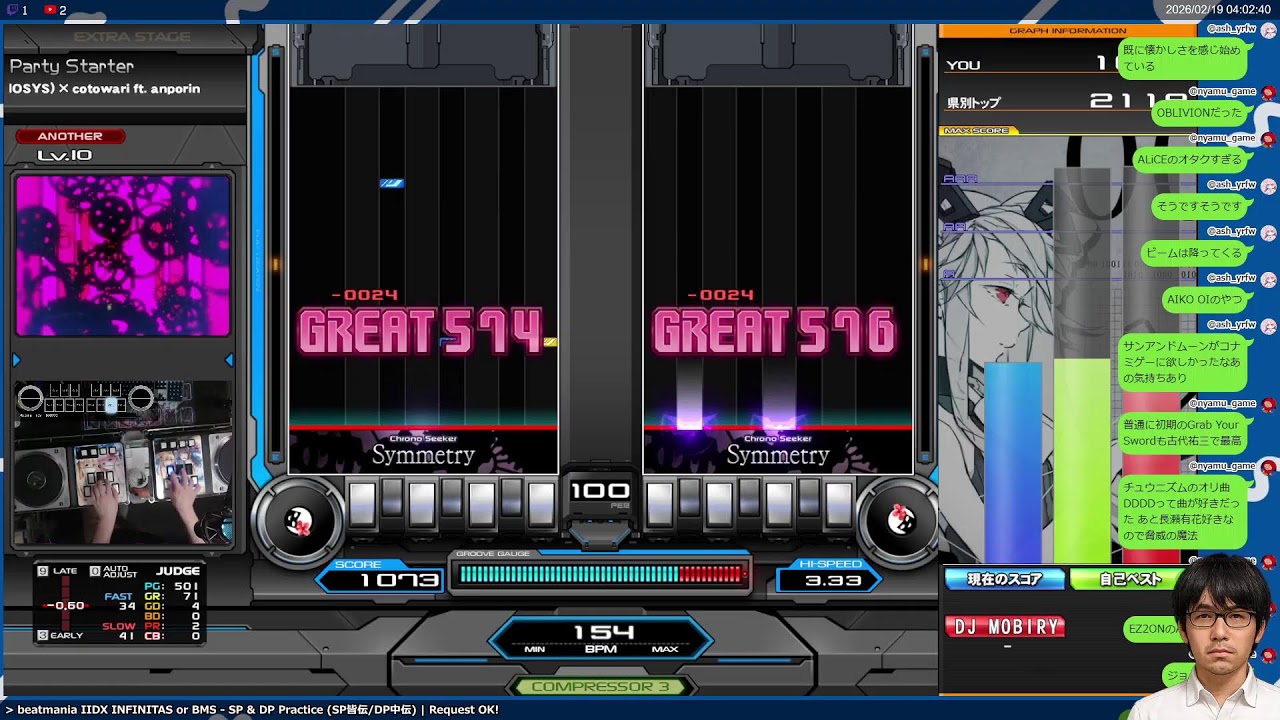The image size is (1280, 720).
Task: Click the falling blue note in left lane
Action: tap(391, 183)
